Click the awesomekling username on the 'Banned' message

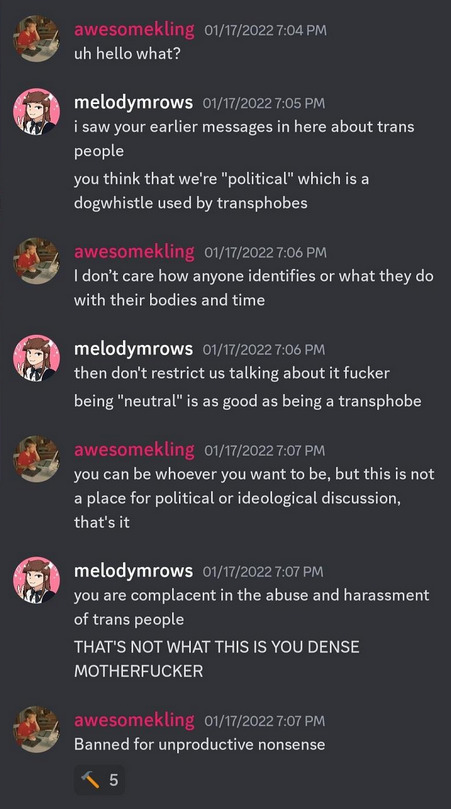click(x=134, y=720)
